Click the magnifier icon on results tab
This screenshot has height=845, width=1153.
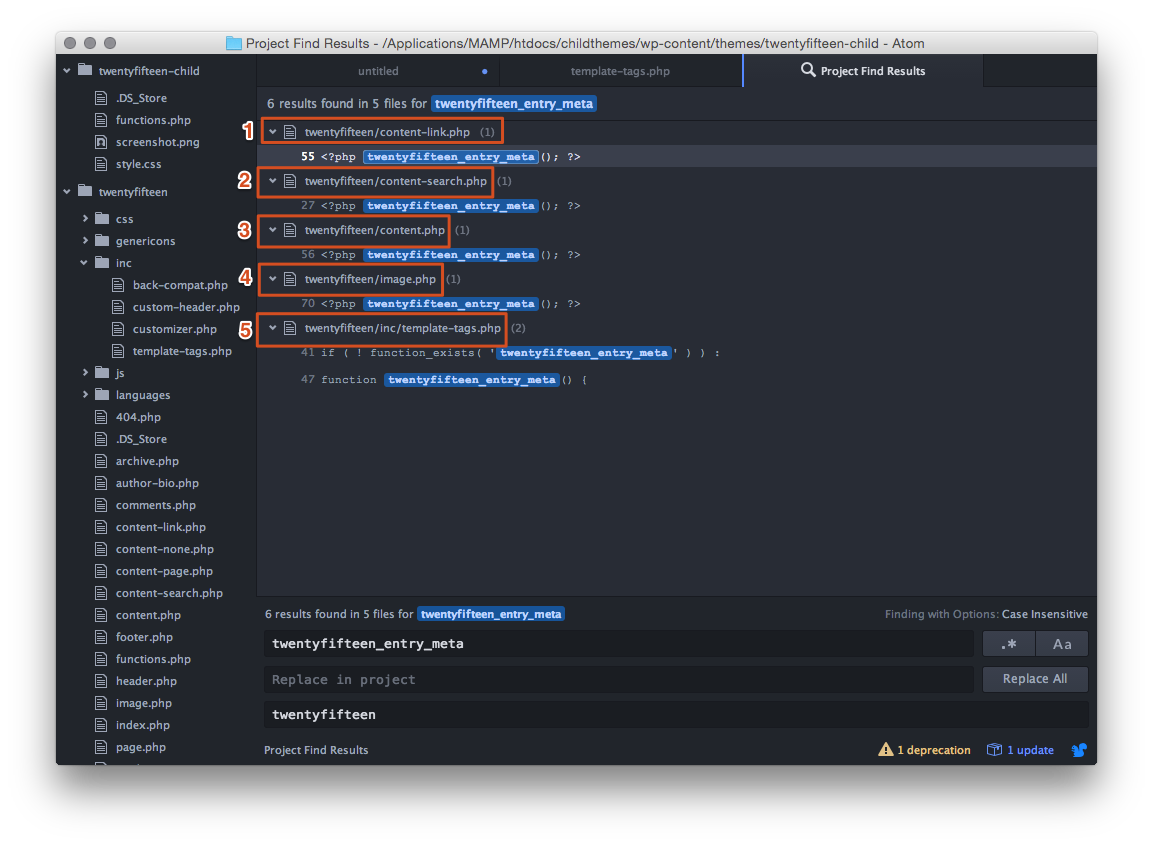807,70
